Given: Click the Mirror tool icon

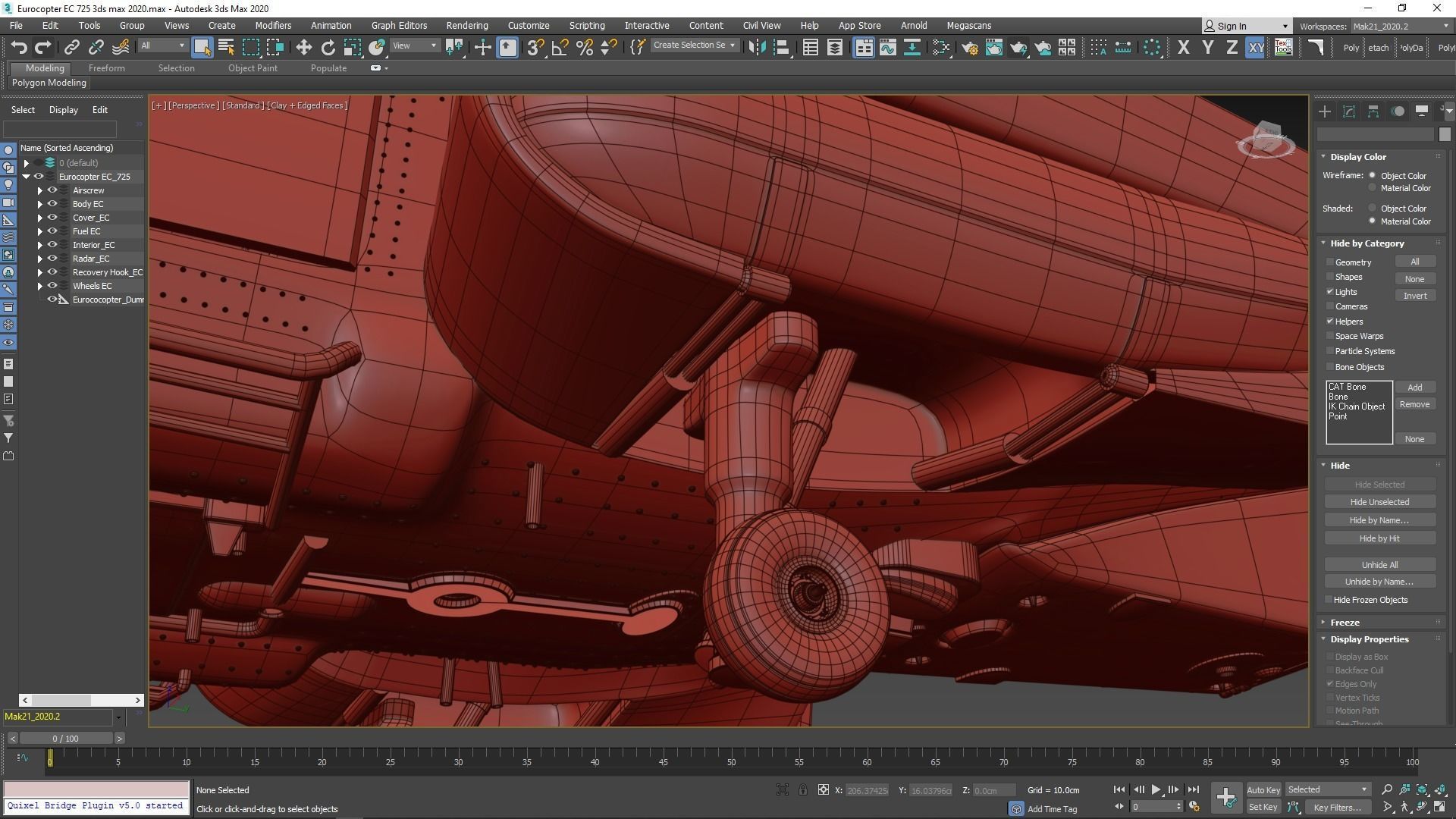Looking at the screenshot, I should click(756, 47).
